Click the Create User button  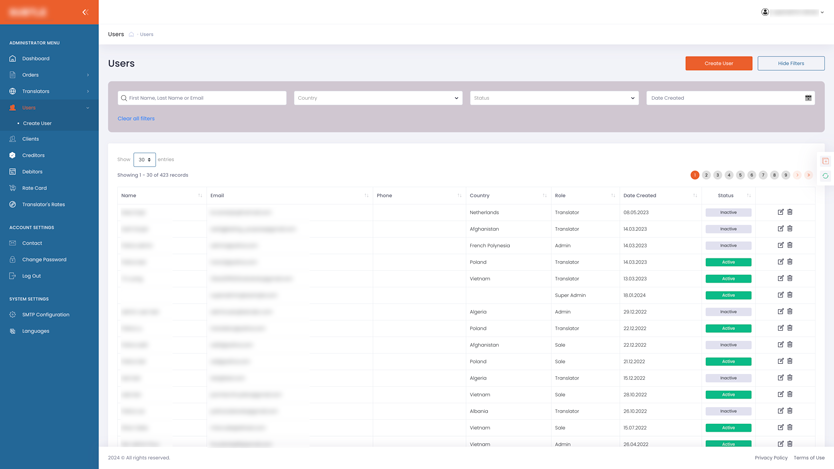click(x=718, y=63)
